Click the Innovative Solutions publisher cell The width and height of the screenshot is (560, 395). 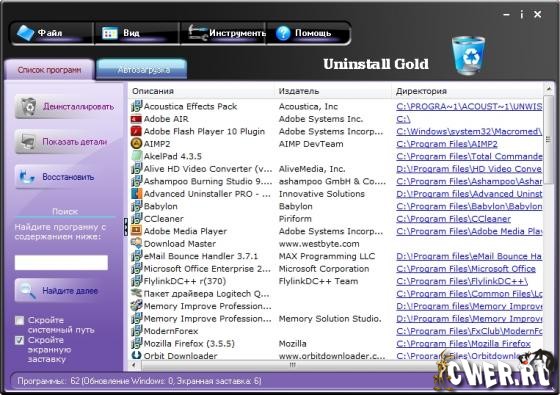tap(321, 194)
